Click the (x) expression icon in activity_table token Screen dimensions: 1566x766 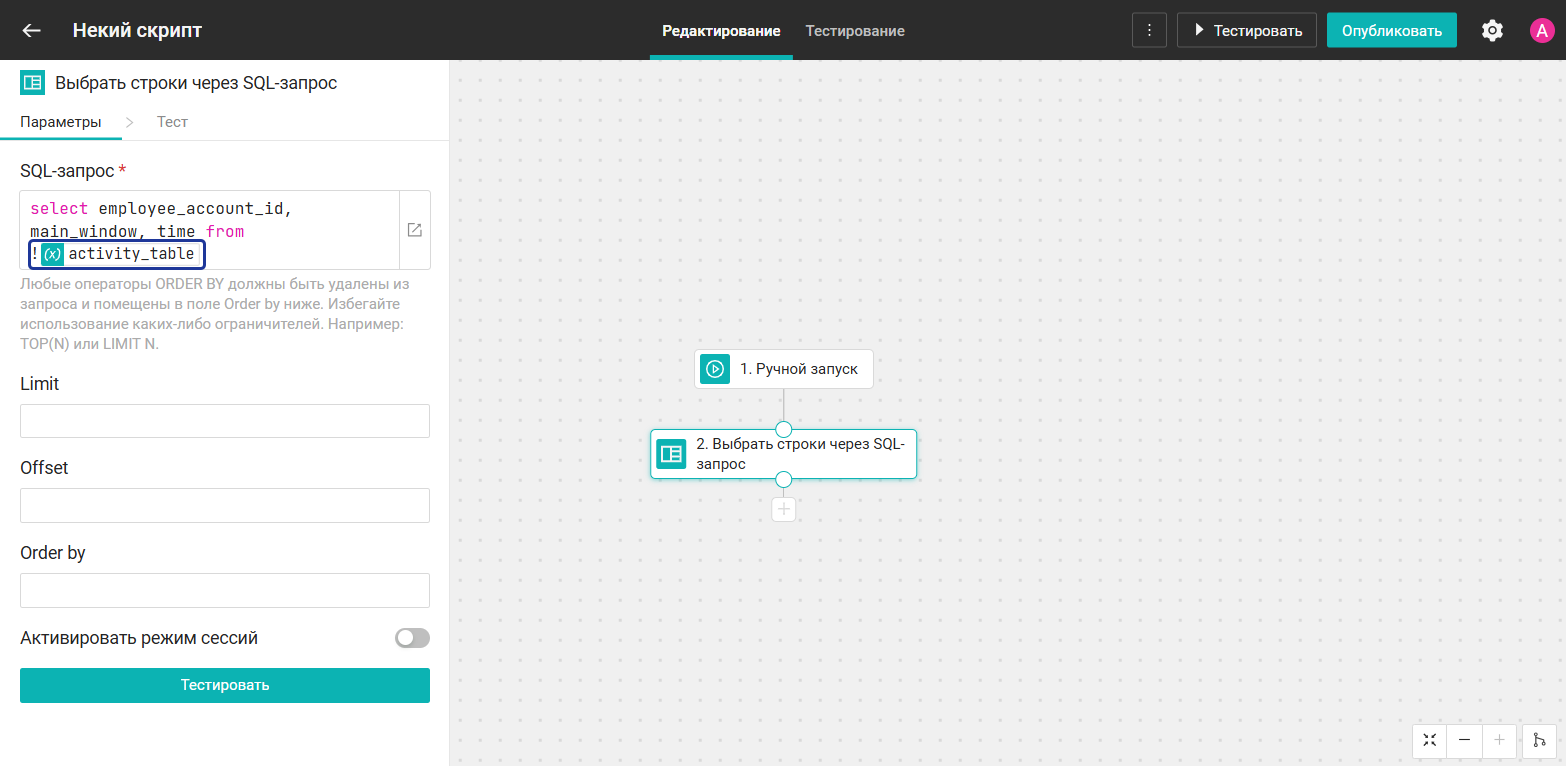pyautogui.click(x=51, y=254)
